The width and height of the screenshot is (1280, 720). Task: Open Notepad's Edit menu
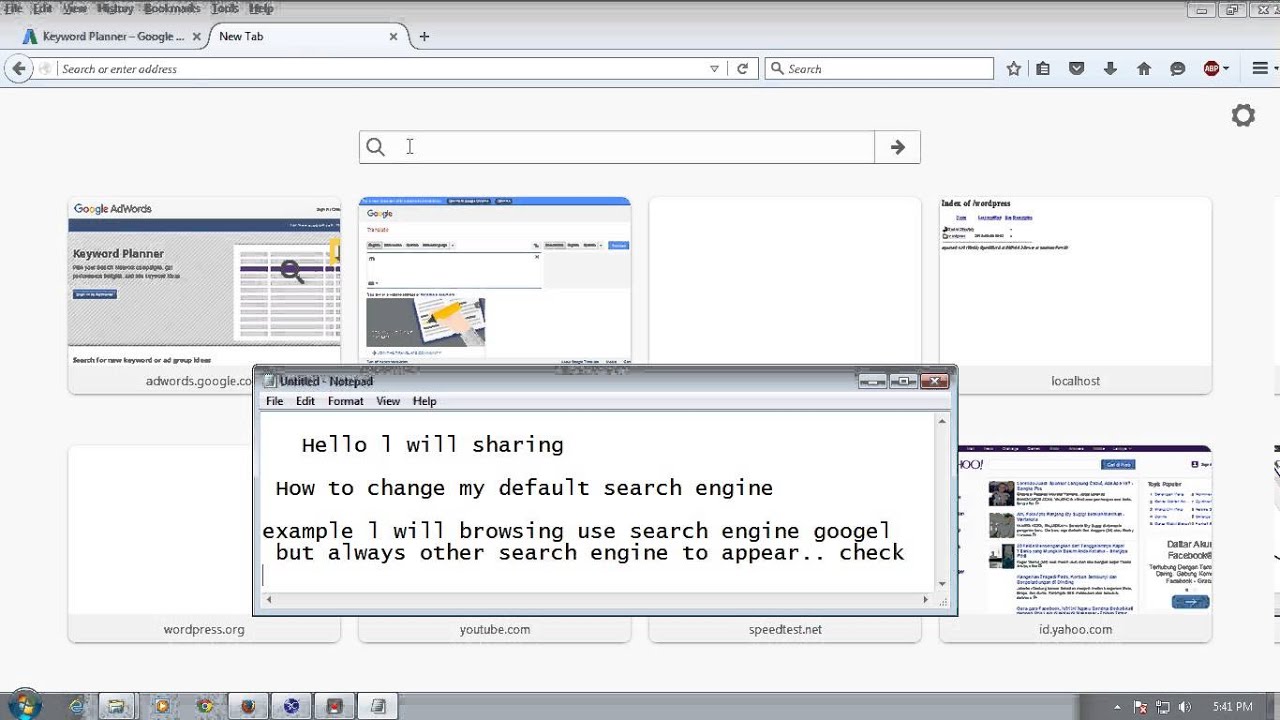tap(305, 401)
